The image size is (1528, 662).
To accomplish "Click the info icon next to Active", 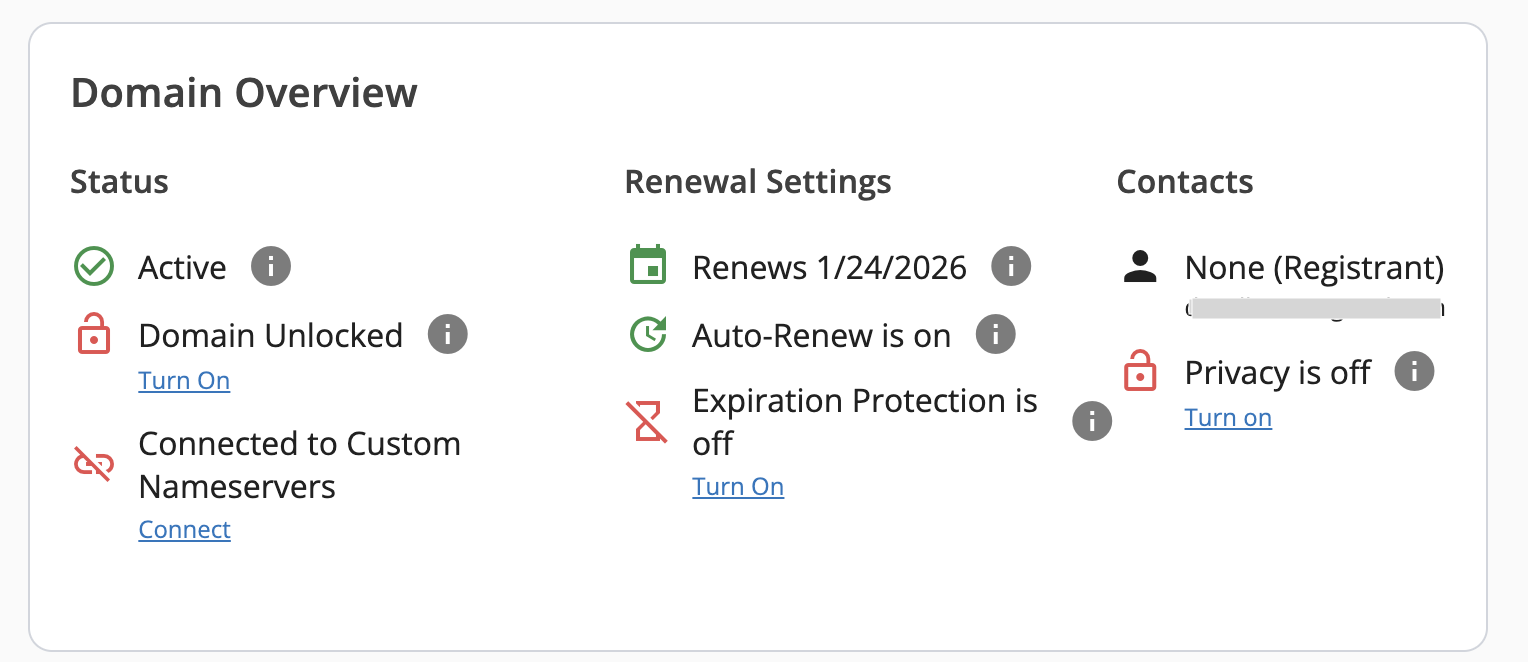I will pyautogui.click(x=271, y=267).
